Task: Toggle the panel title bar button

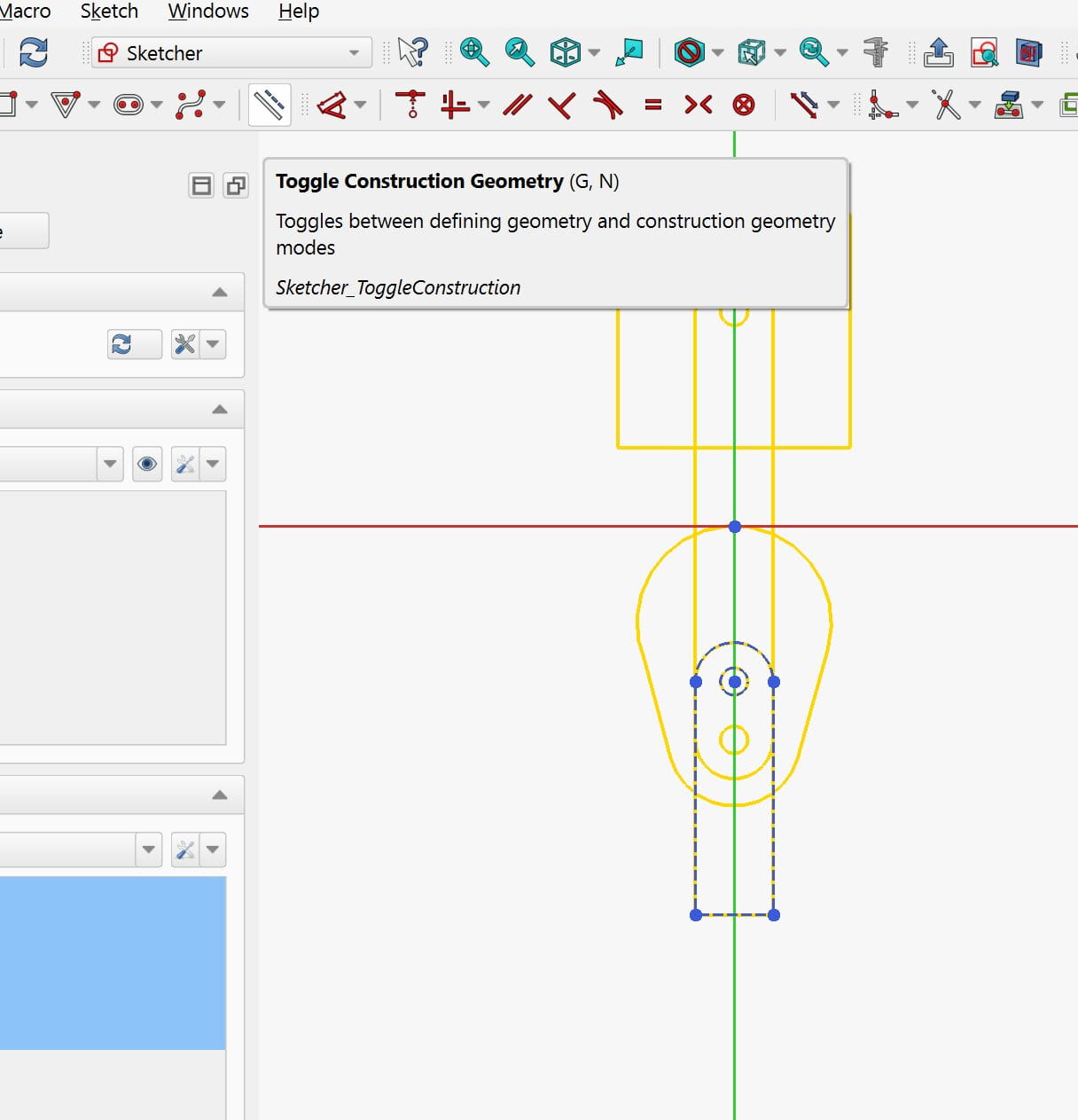Action: pos(202,185)
